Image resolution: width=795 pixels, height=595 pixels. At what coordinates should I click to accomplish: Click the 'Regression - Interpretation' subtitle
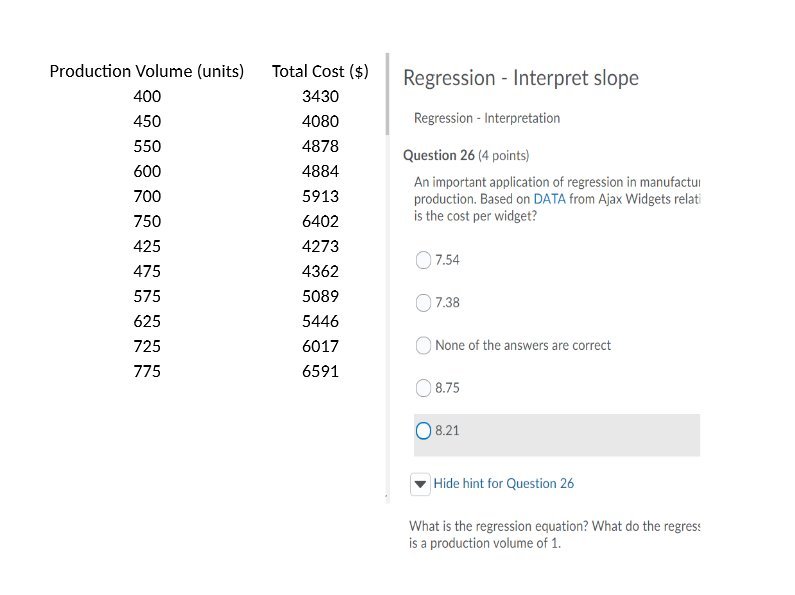tap(487, 118)
